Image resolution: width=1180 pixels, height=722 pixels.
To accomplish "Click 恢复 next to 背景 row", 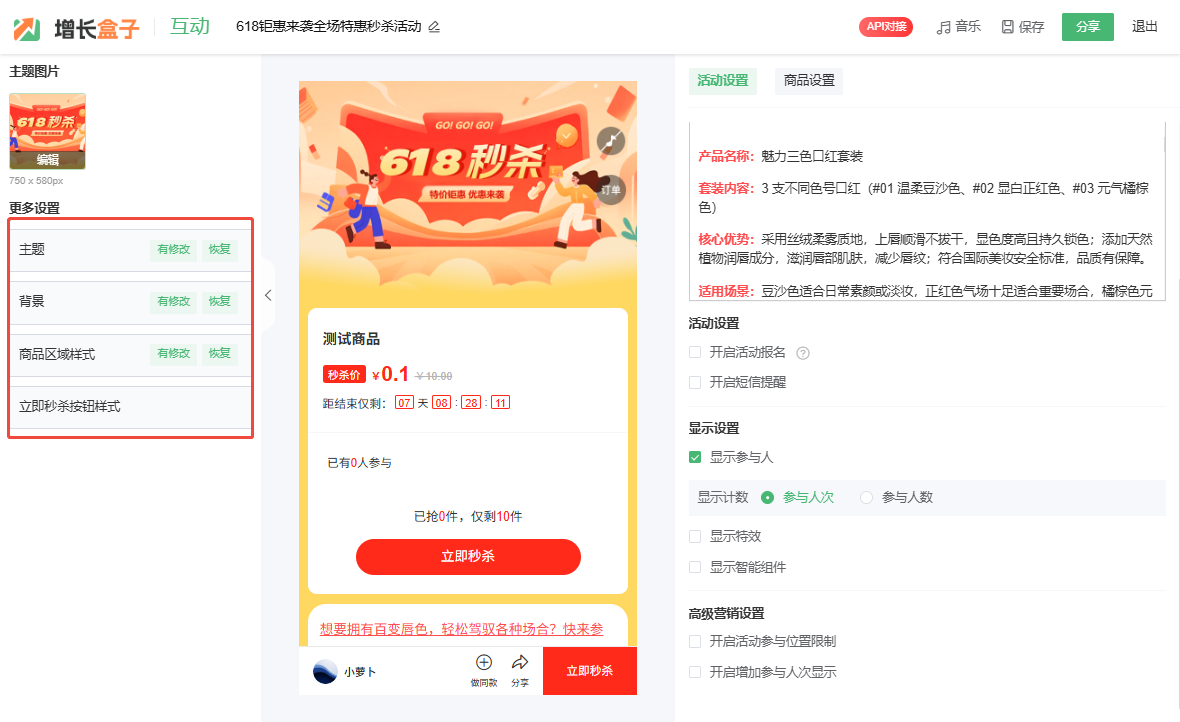I will click(x=220, y=301).
